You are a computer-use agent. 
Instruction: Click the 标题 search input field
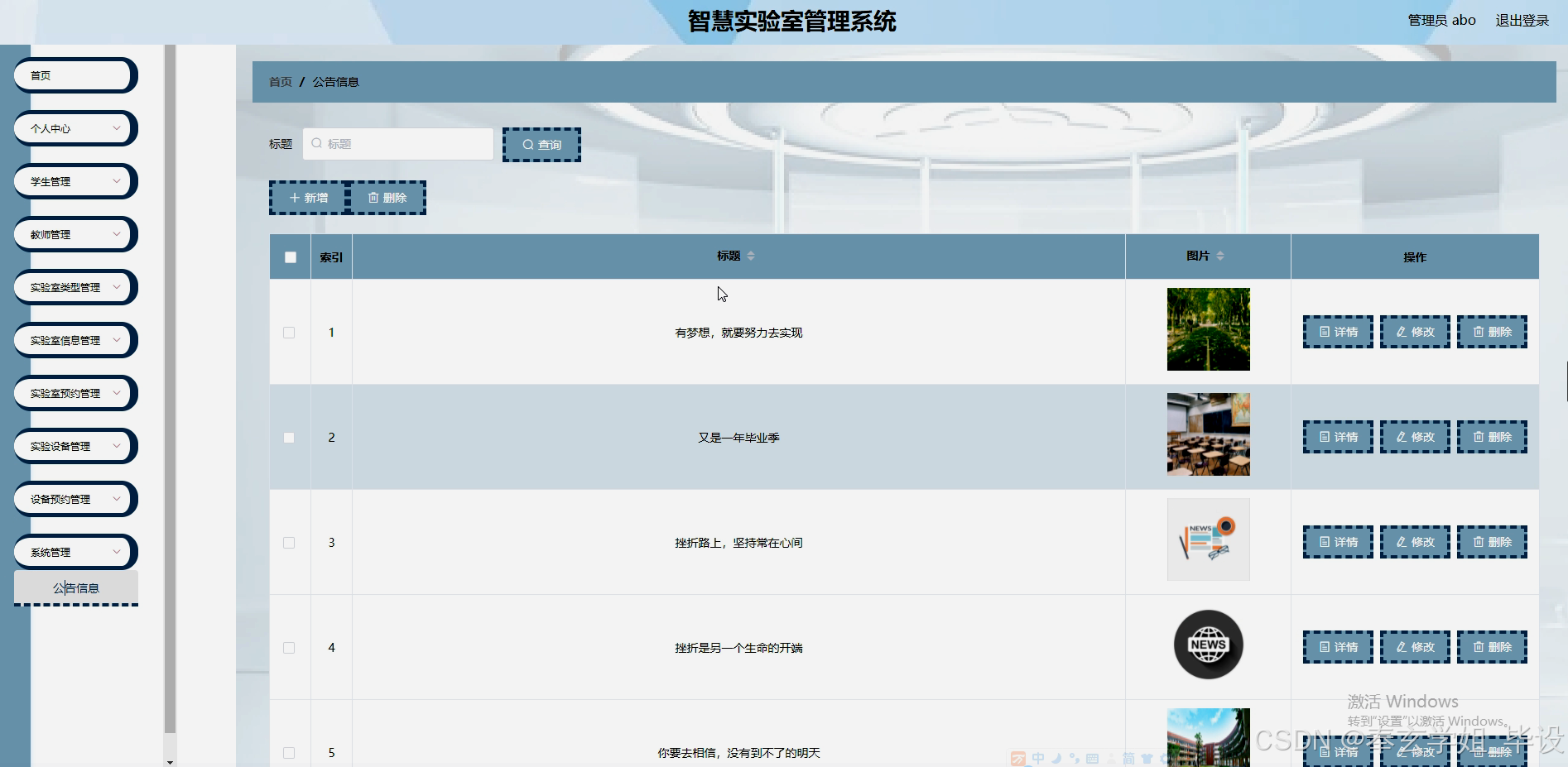point(397,143)
